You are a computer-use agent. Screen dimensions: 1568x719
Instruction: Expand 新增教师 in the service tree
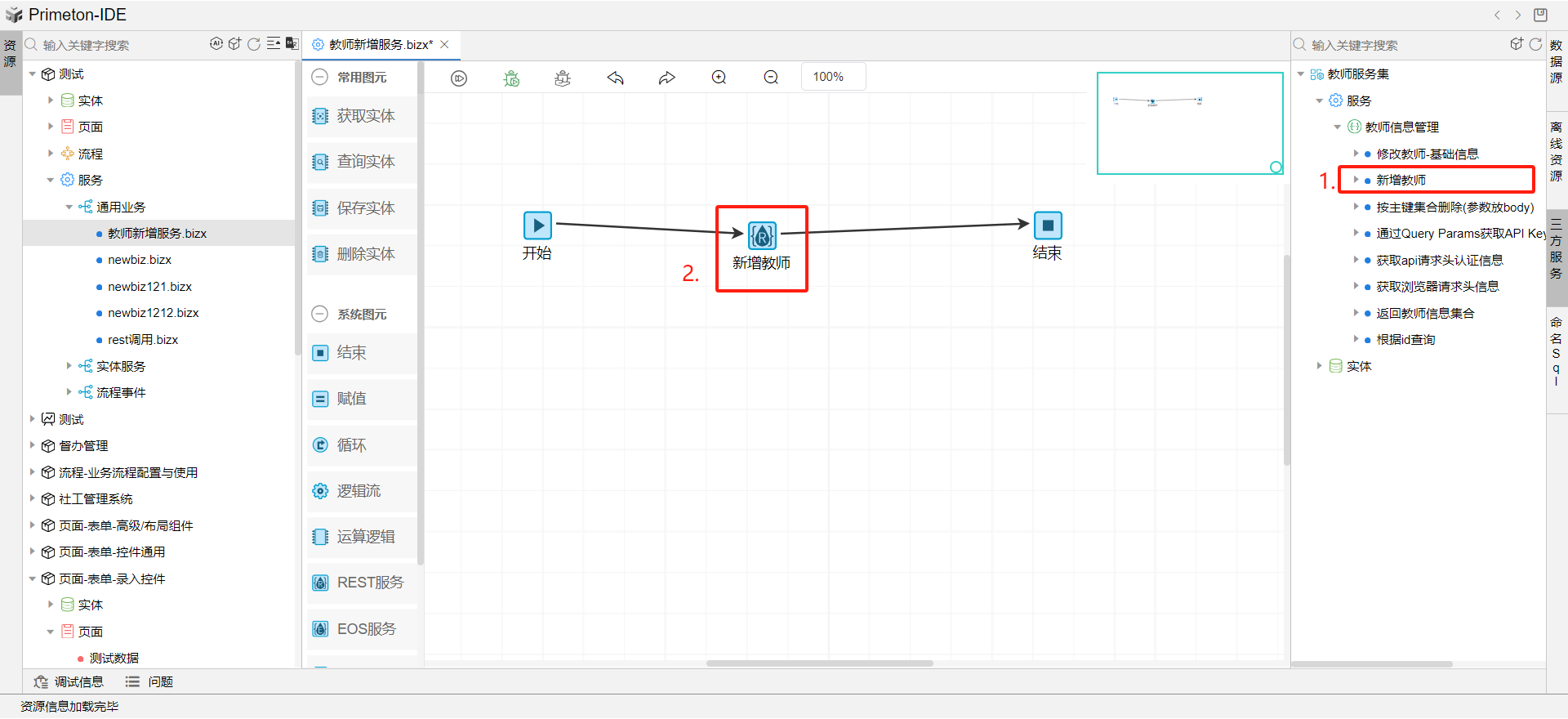point(1356,180)
